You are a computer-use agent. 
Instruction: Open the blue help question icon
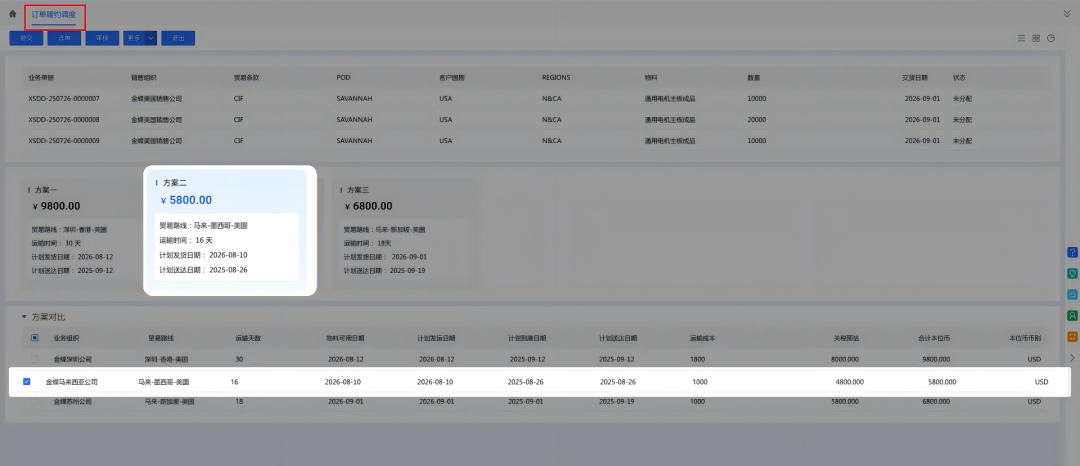pyautogui.click(x=1072, y=252)
